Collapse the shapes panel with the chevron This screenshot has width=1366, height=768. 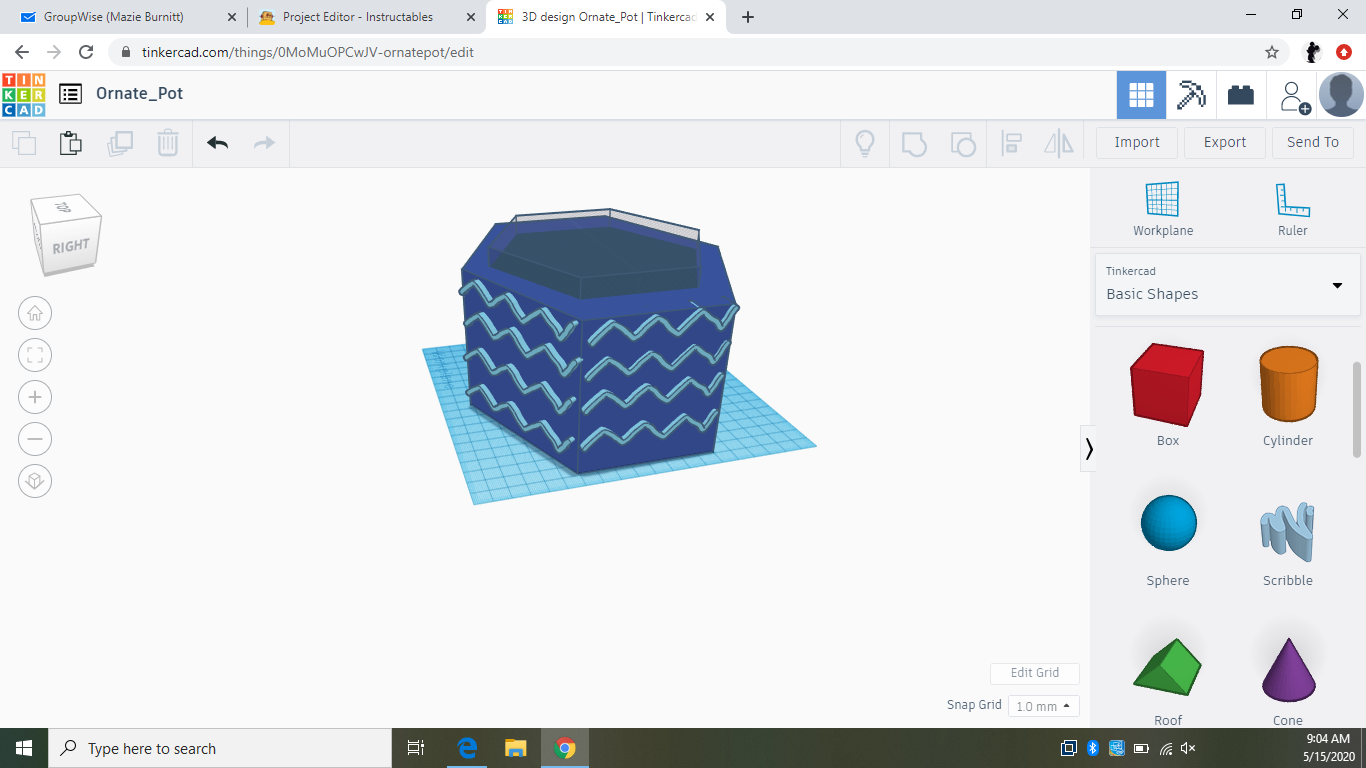tap(1089, 449)
